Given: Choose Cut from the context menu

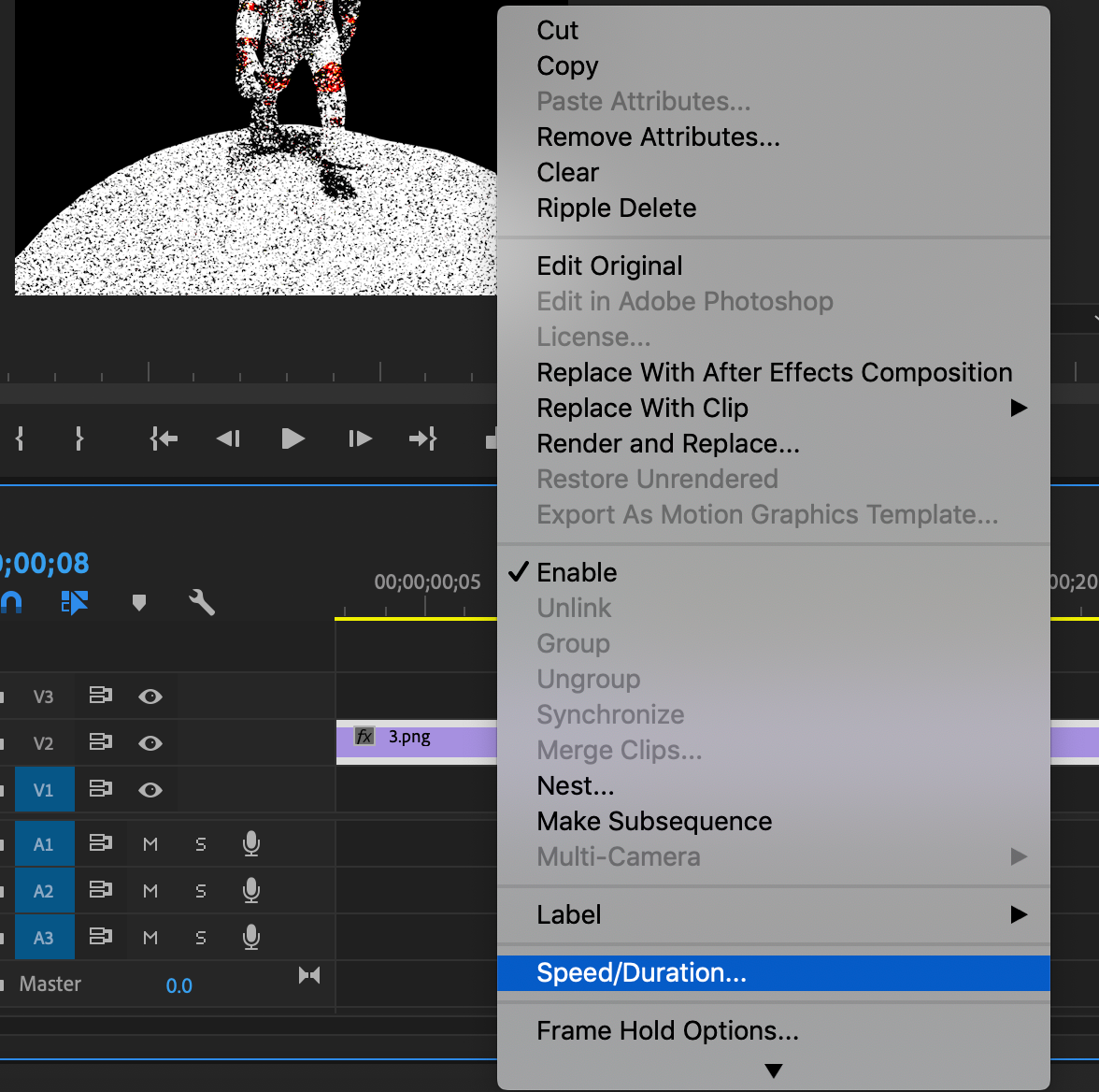Looking at the screenshot, I should [773, 30].
